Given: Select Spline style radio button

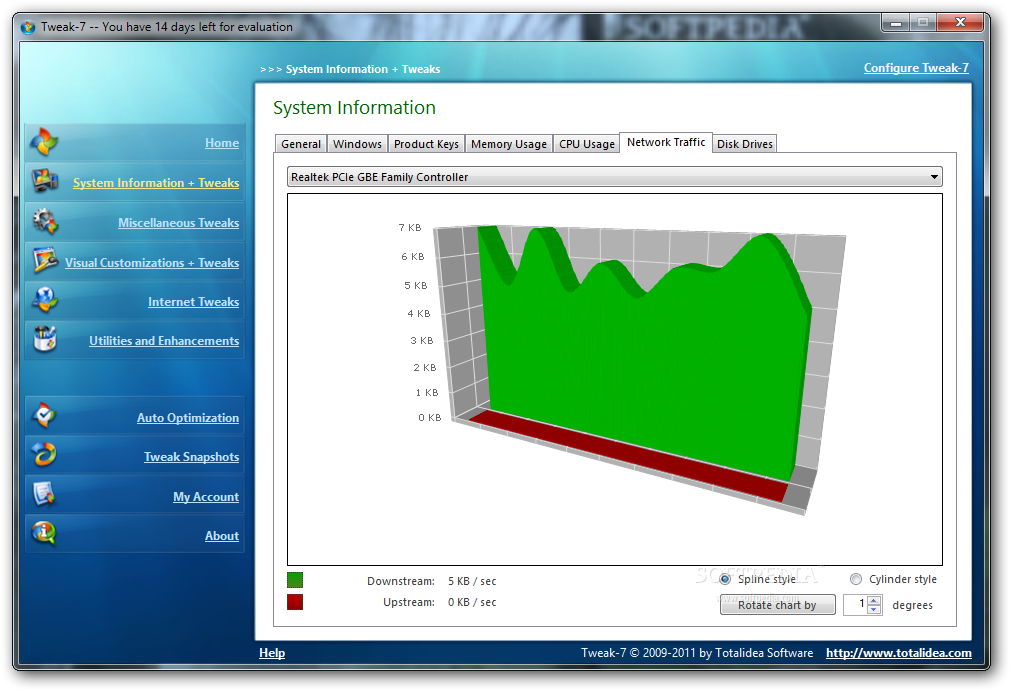Looking at the screenshot, I should click(x=725, y=579).
